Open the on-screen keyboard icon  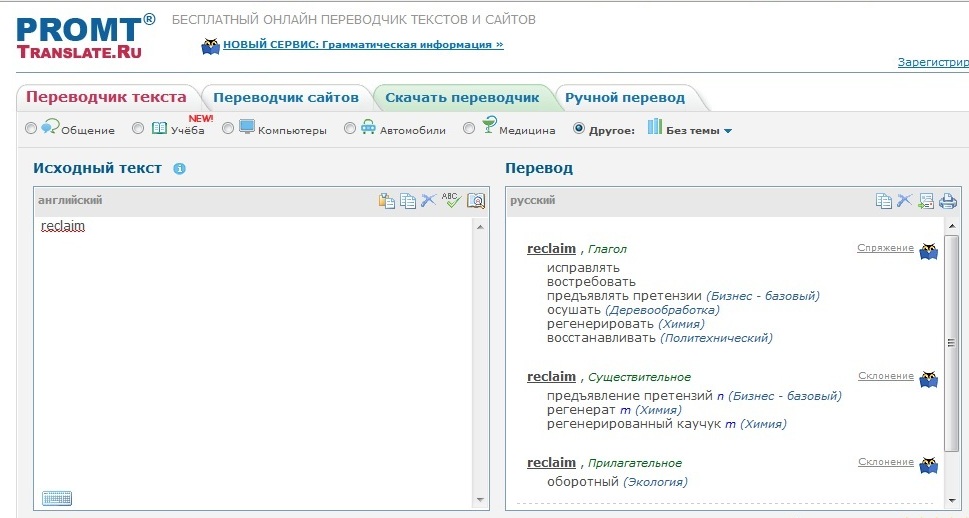(x=57, y=497)
